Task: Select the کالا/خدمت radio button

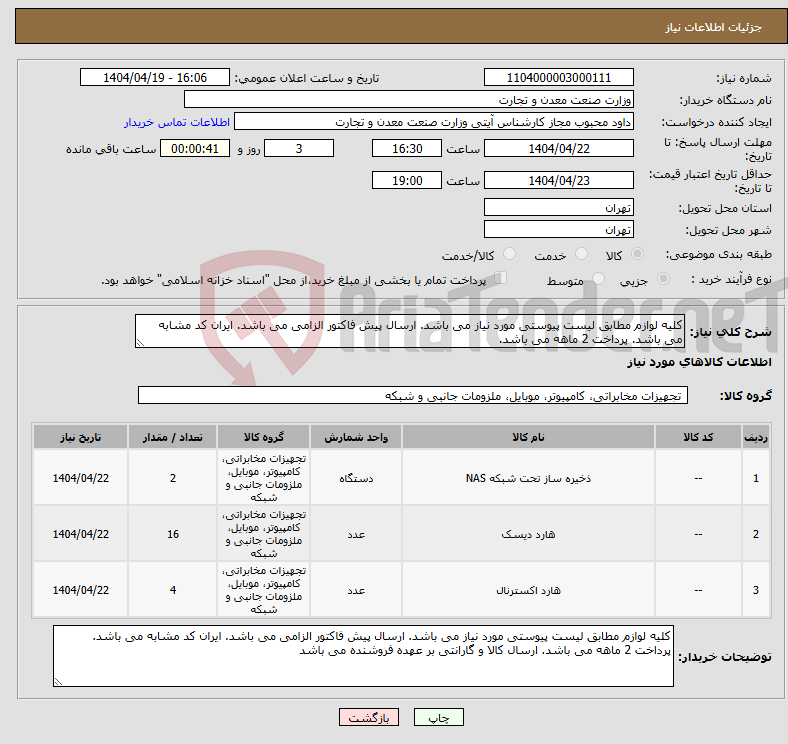Action: [x=510, y=254]
